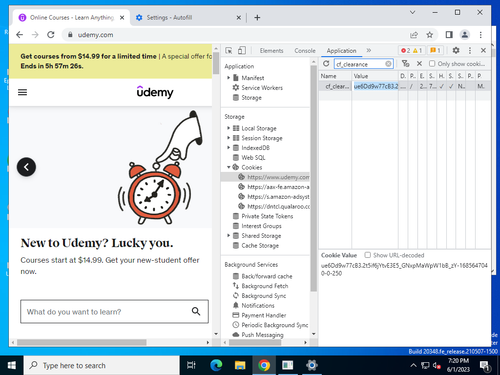Refresh the cookies table
This screenshot has height=375, width=500.
coord(326,63)
